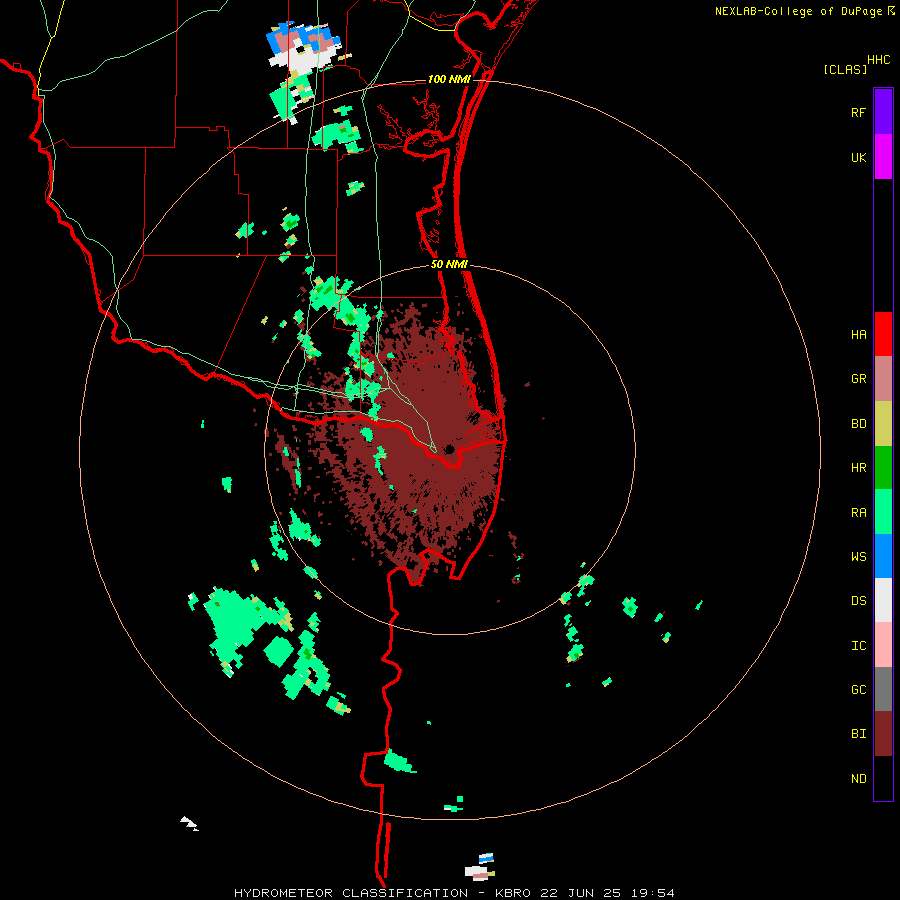Click the DS white legend color block

click(x=883, y=600)
